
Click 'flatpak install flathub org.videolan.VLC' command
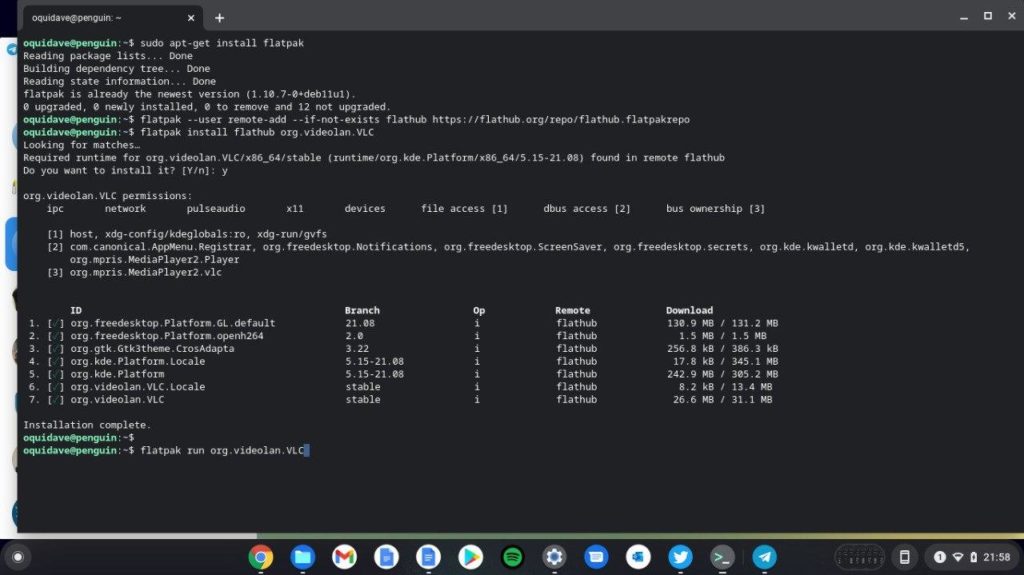pos(257,132)
